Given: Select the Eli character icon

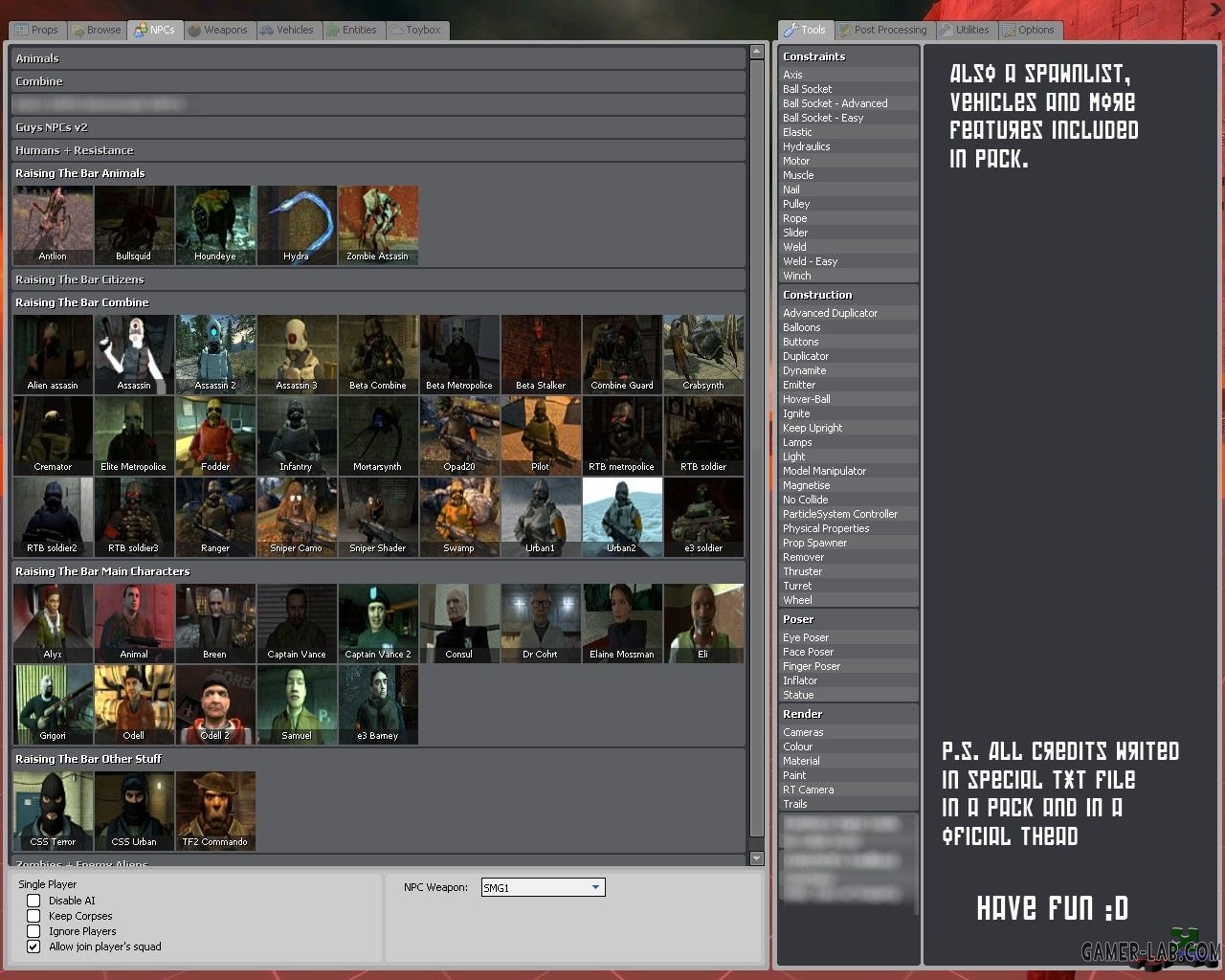Looking at the screenshot, I should pyautogui.click(x=703, y=624).
